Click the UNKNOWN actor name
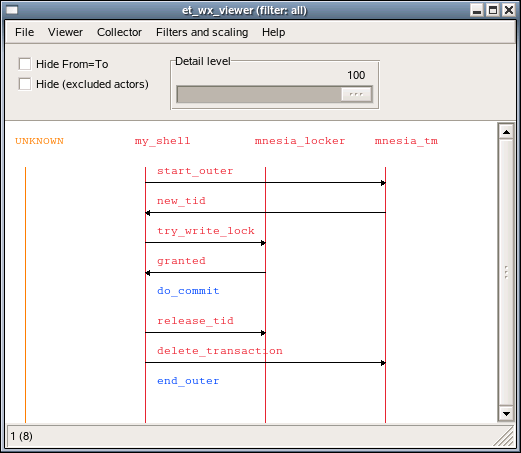Viewport: 521px width, 453px height. pos(39,141)
